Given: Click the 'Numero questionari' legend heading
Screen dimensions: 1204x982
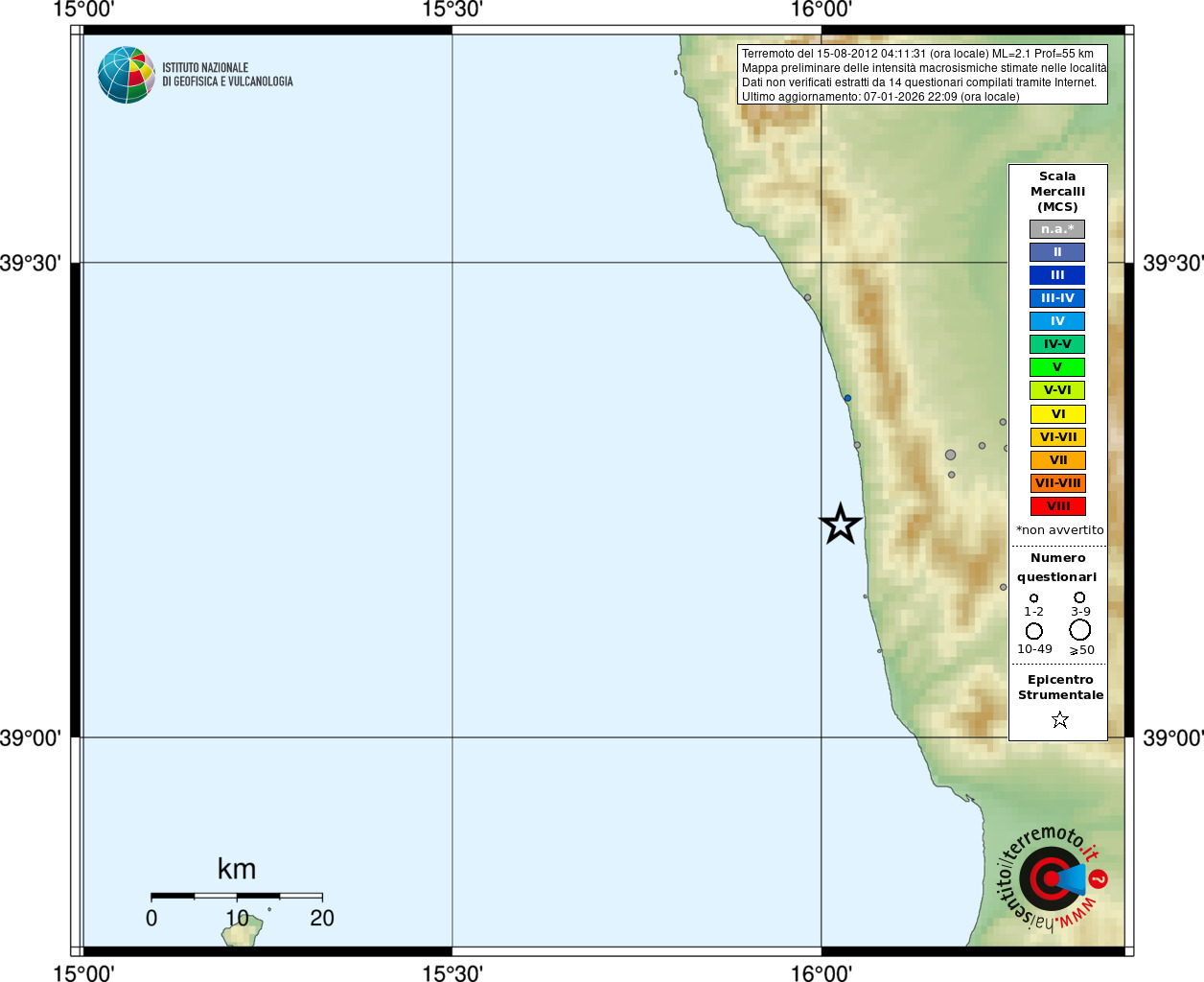Looking at the screenshot, I should click(x=1057, y=568).
